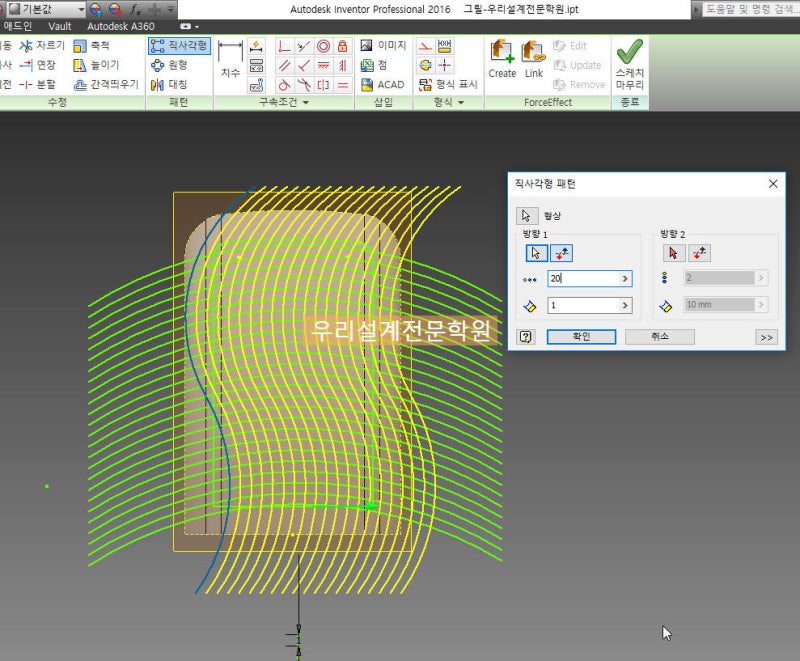Click the 이미지 insert image tool

pos(383,46)
